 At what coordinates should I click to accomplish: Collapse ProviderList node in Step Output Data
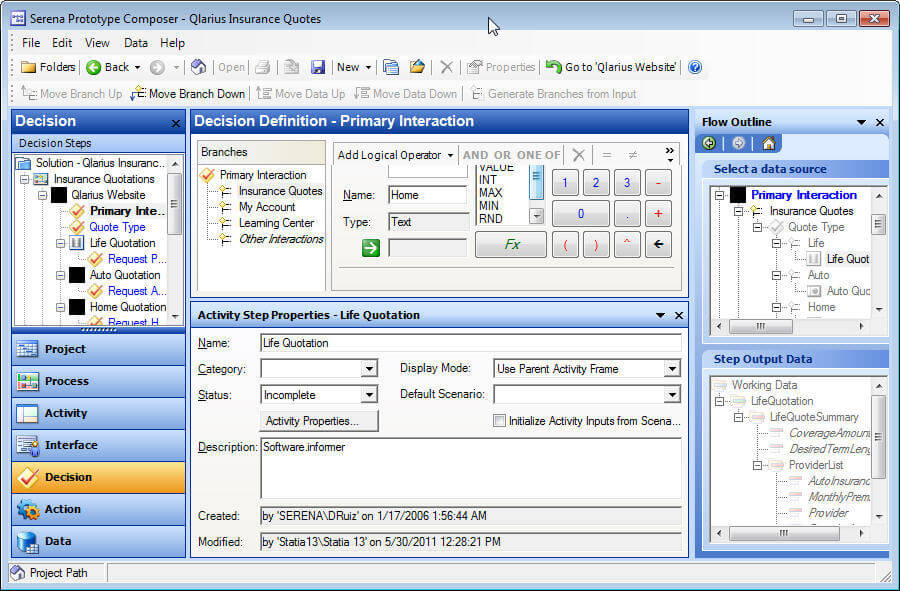(x=757, y=465)
